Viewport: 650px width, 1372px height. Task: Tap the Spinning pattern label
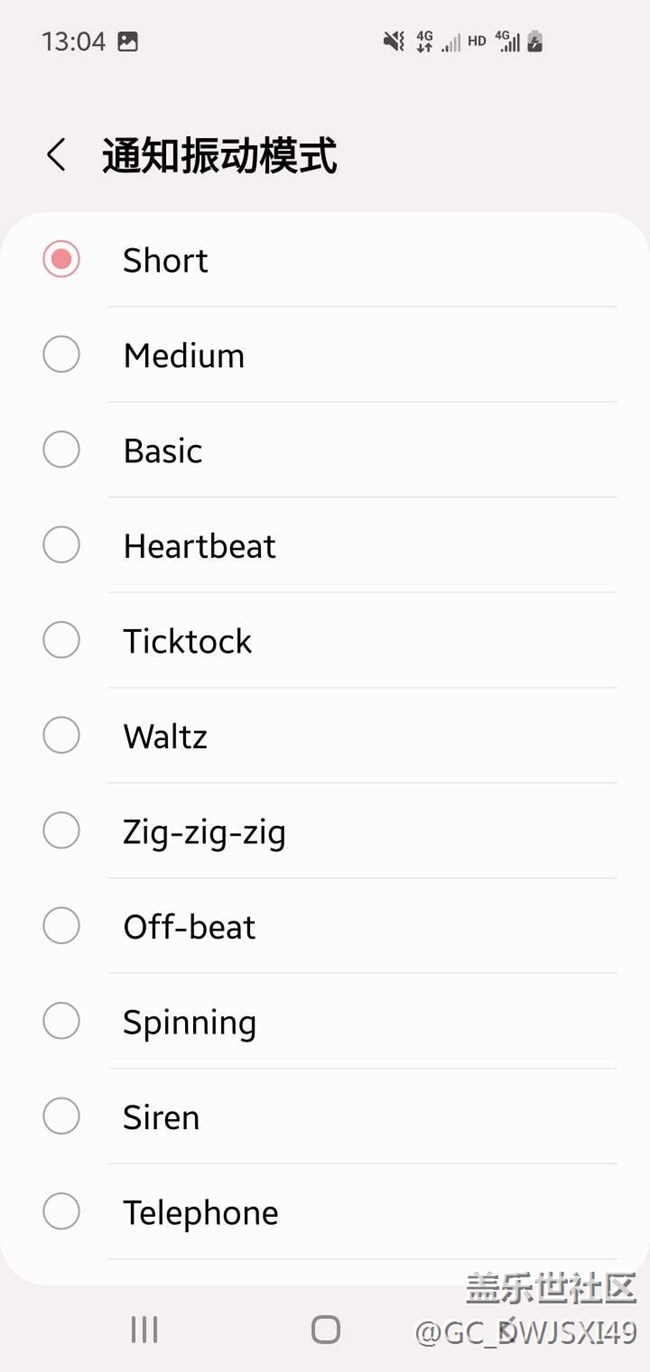coord(189,1022)
